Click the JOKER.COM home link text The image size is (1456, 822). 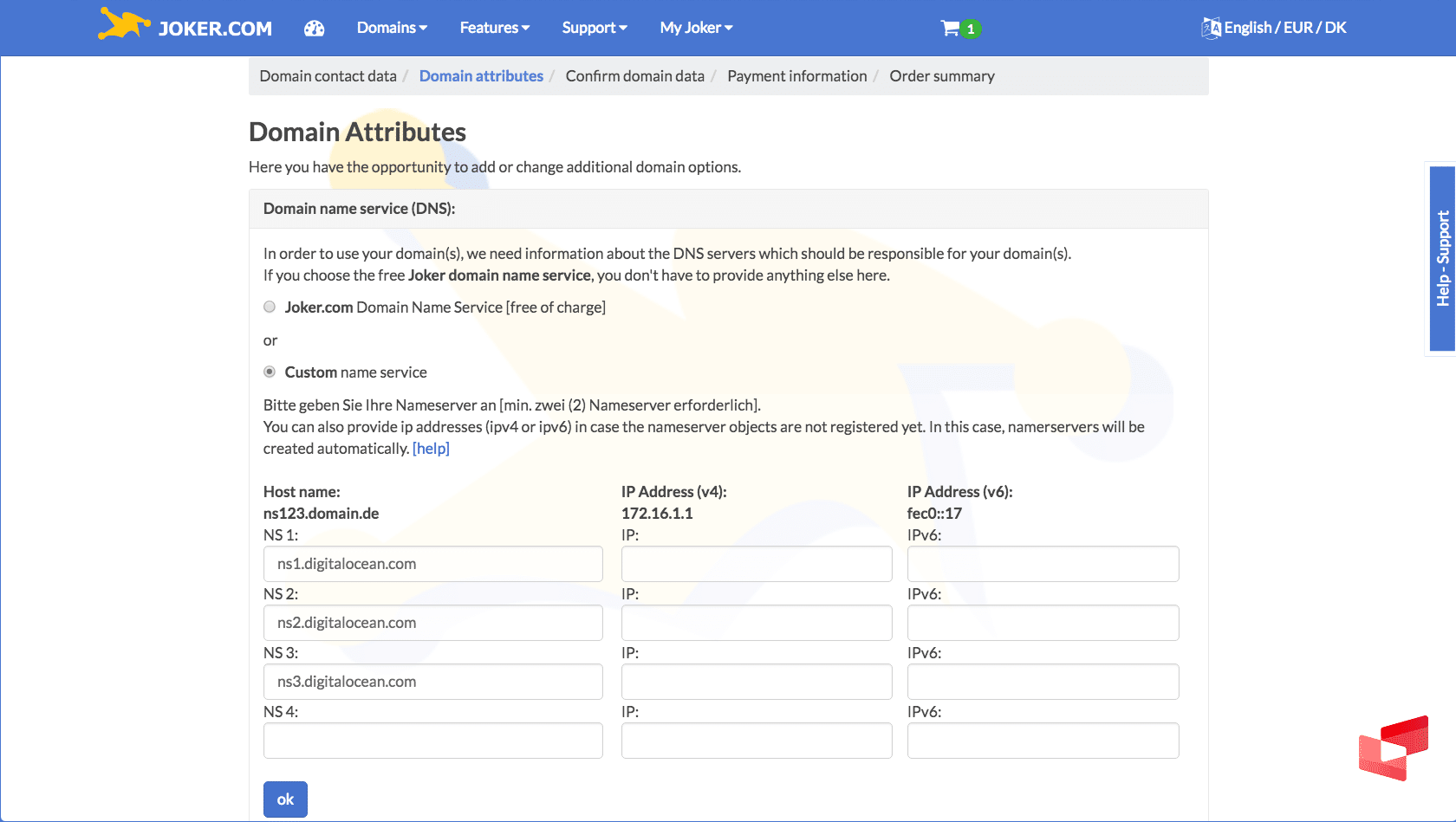click(x=215, y=29)
